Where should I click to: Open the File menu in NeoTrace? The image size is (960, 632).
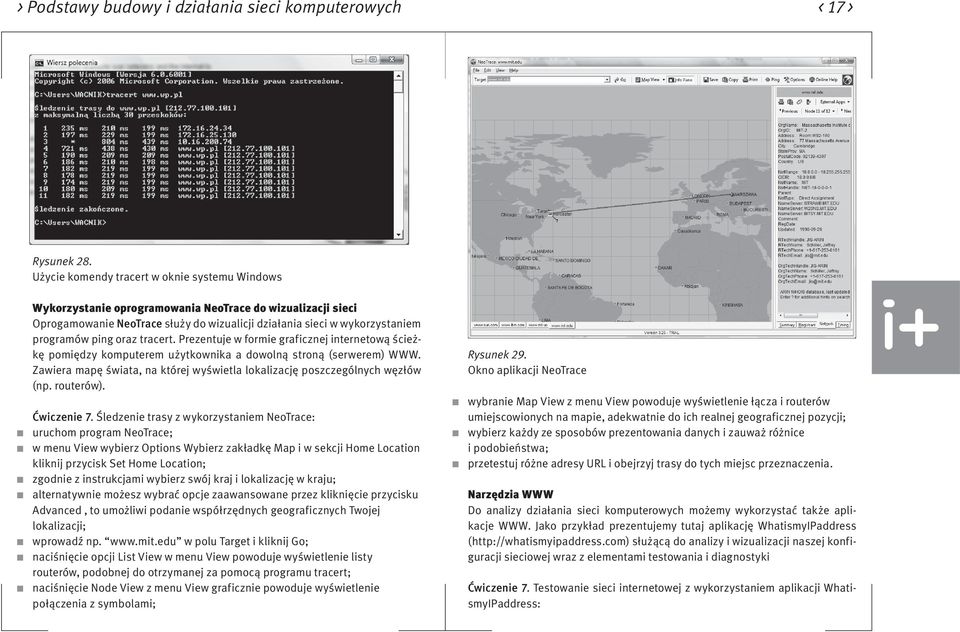click(x=476, y=70)
